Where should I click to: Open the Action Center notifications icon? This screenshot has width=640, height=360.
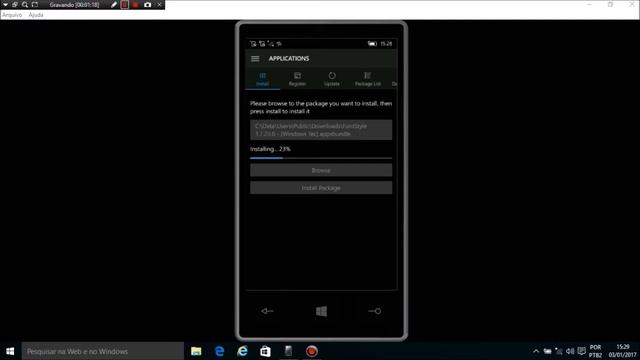[582, 351]
